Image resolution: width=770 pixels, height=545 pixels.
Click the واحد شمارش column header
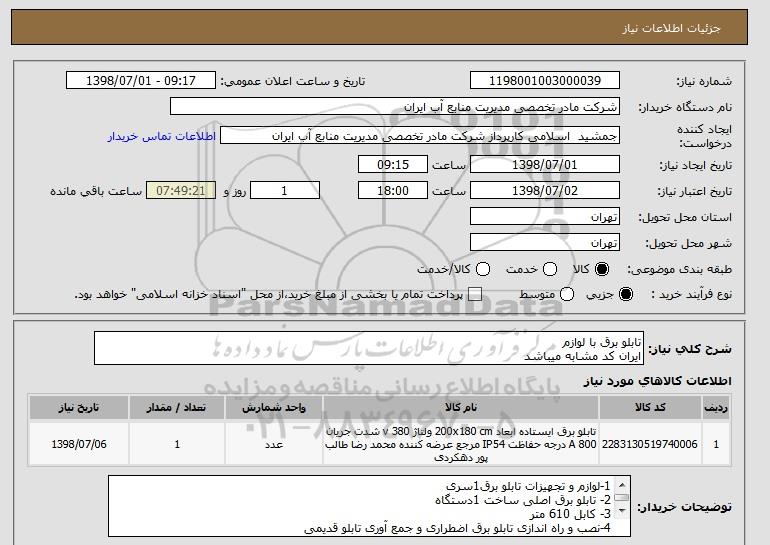pos(274,408)
